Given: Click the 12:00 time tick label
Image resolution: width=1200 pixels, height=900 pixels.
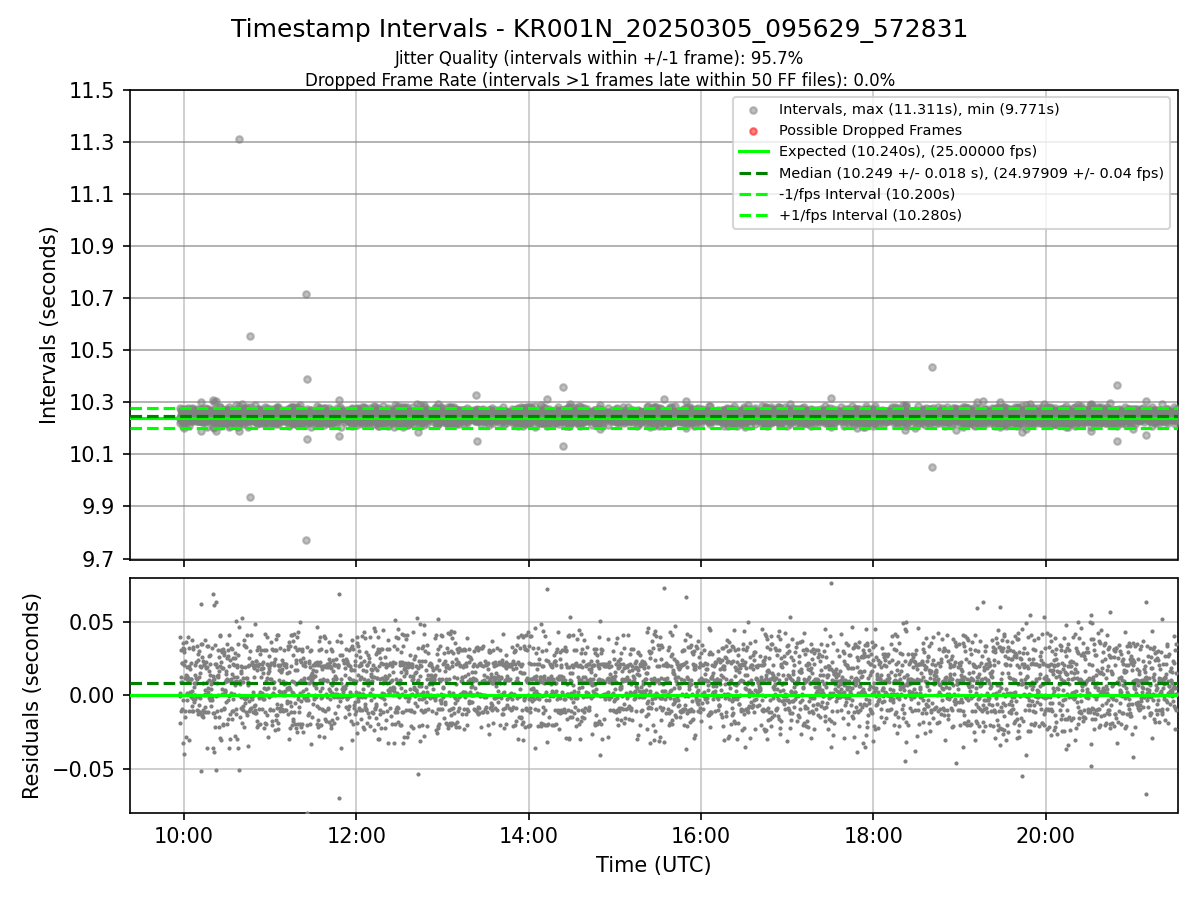Looking at the screenshot, I should coord(356,834).
